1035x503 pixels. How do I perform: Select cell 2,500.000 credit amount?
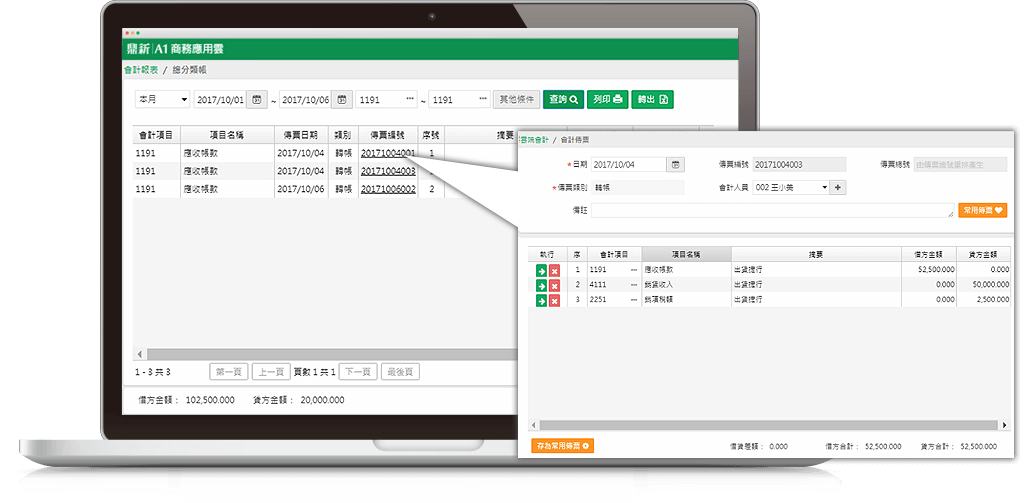[x=984, y=300]
